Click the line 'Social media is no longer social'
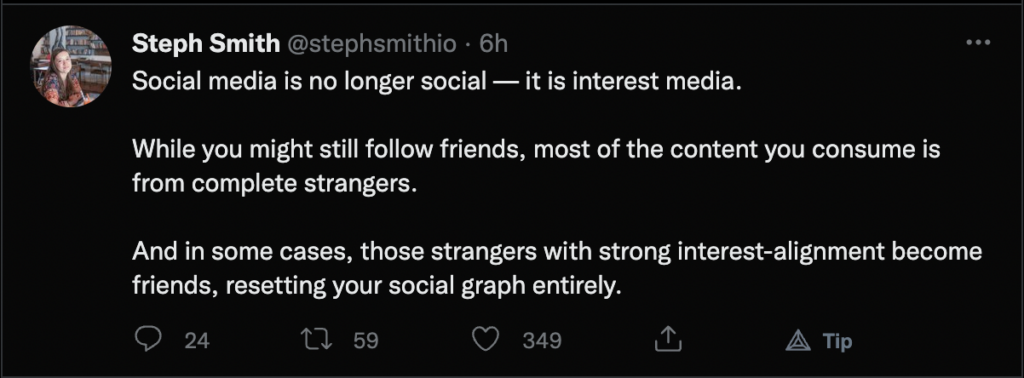1024x378 pixels. [309, 82]
